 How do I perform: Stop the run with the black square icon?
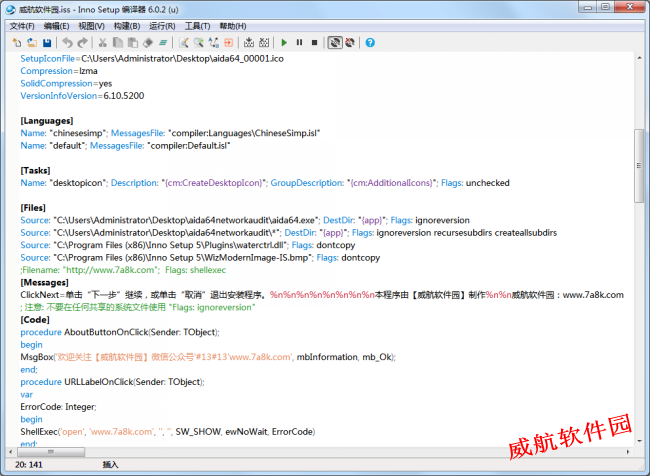(314, 43)
